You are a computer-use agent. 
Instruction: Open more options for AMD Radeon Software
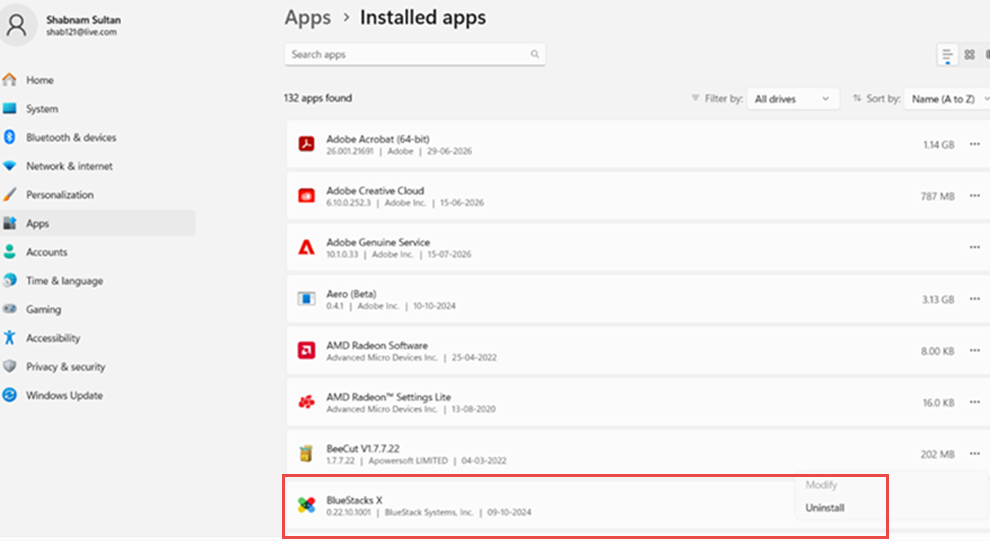tap(975, 350)
